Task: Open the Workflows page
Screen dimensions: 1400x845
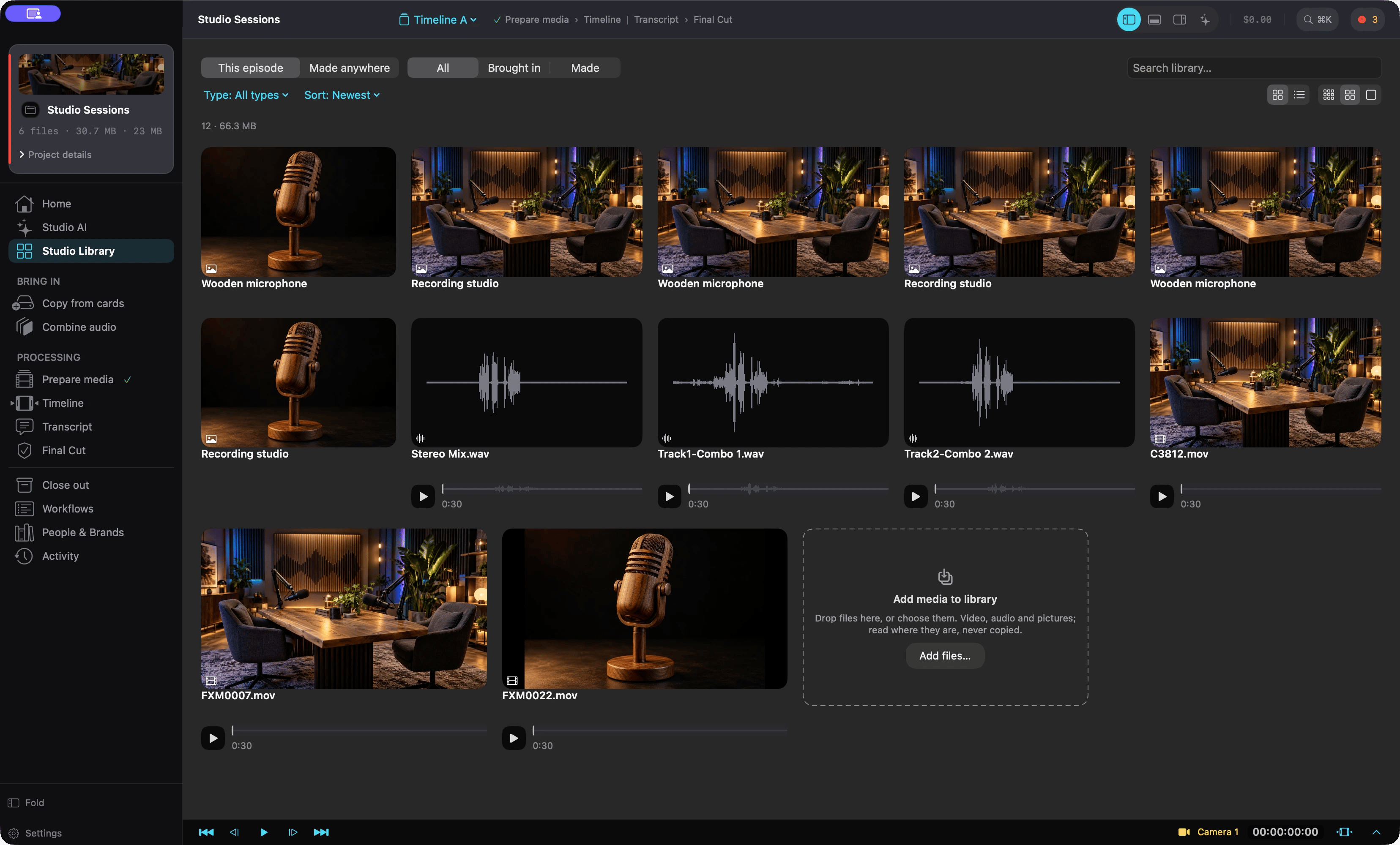Action: pyautogui.click(x=91, y=509)
